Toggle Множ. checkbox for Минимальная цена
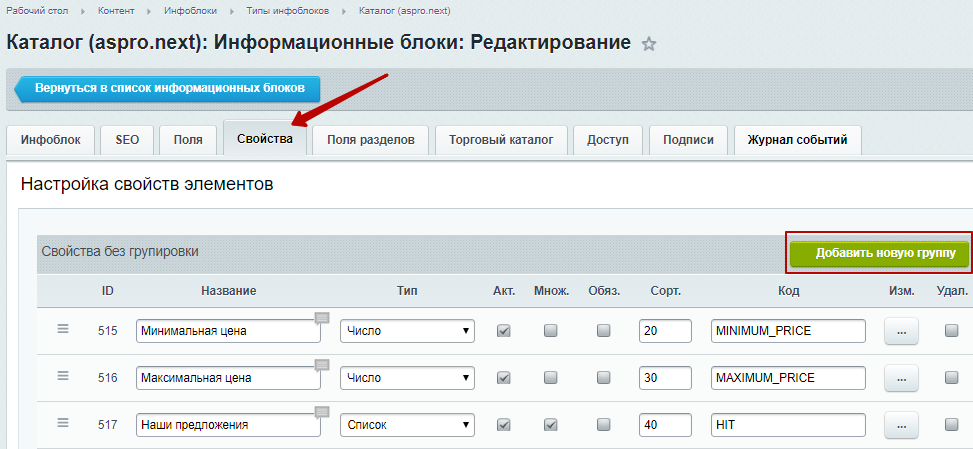The image size is (973, 449). 550,331
